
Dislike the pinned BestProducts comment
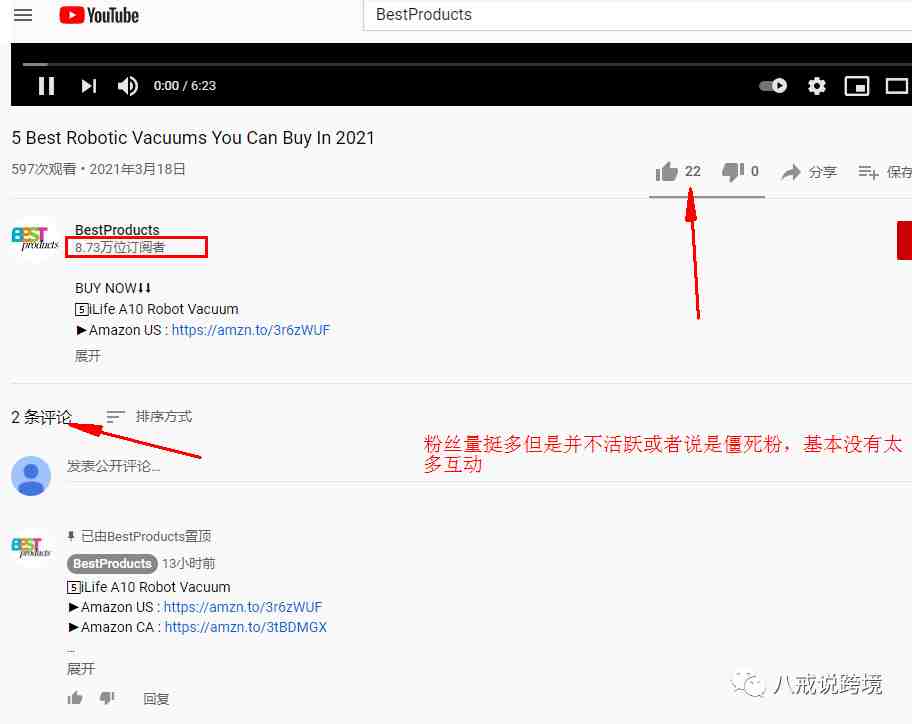click(107, 698)
